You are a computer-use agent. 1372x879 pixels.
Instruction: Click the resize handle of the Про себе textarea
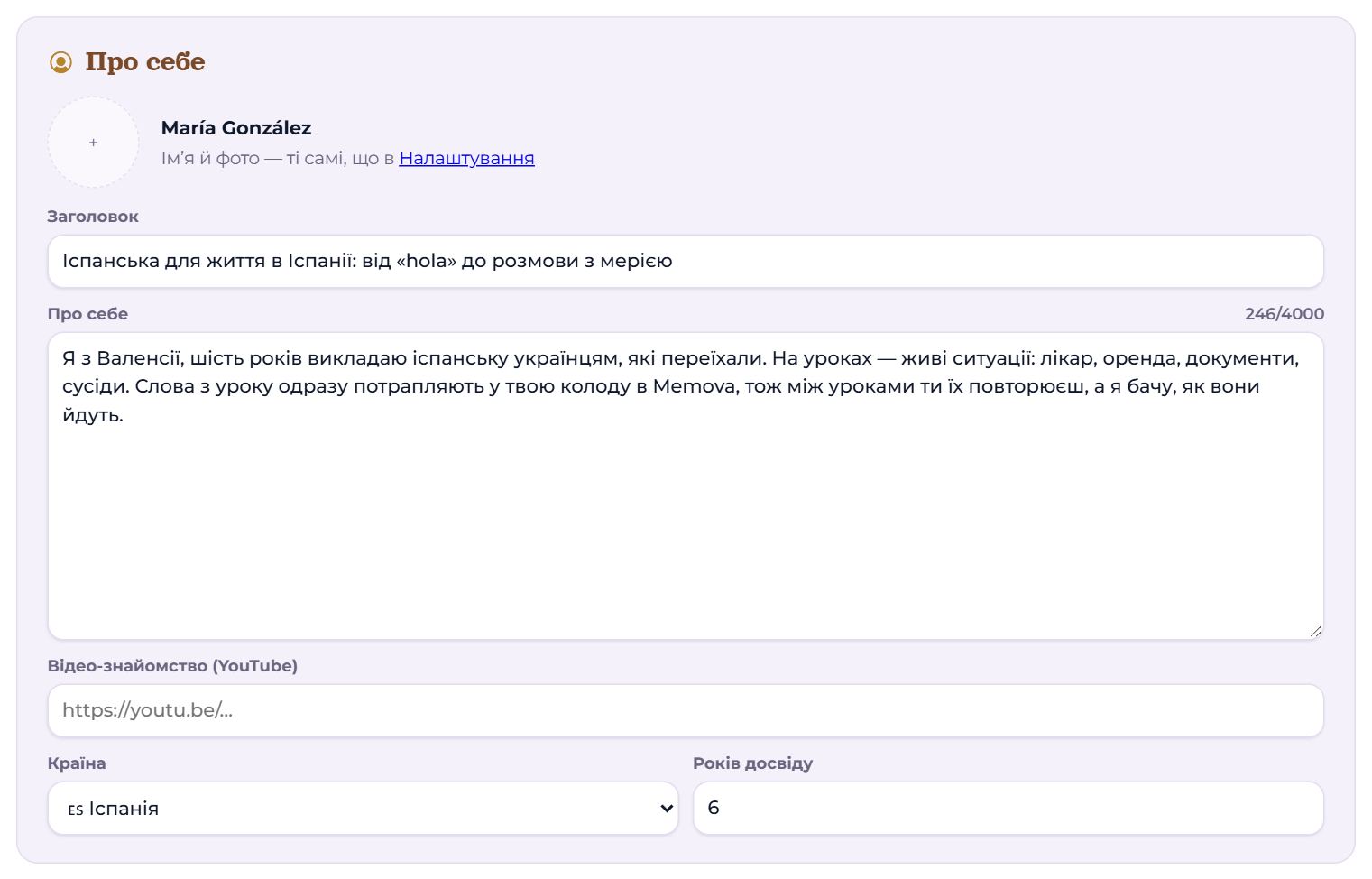coord(1315,631)
